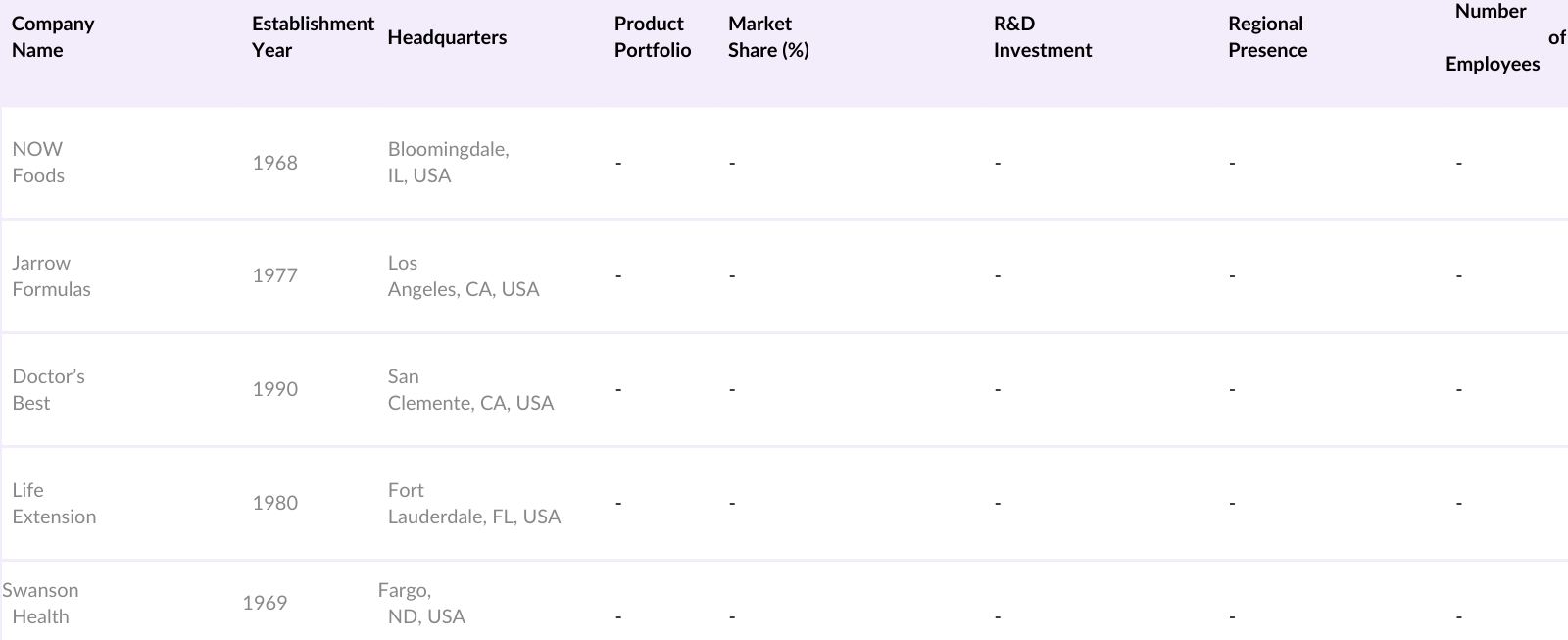Click the Number of Employees column header
Screen dimensions: 1568x640
click(x=1498, y=37)
